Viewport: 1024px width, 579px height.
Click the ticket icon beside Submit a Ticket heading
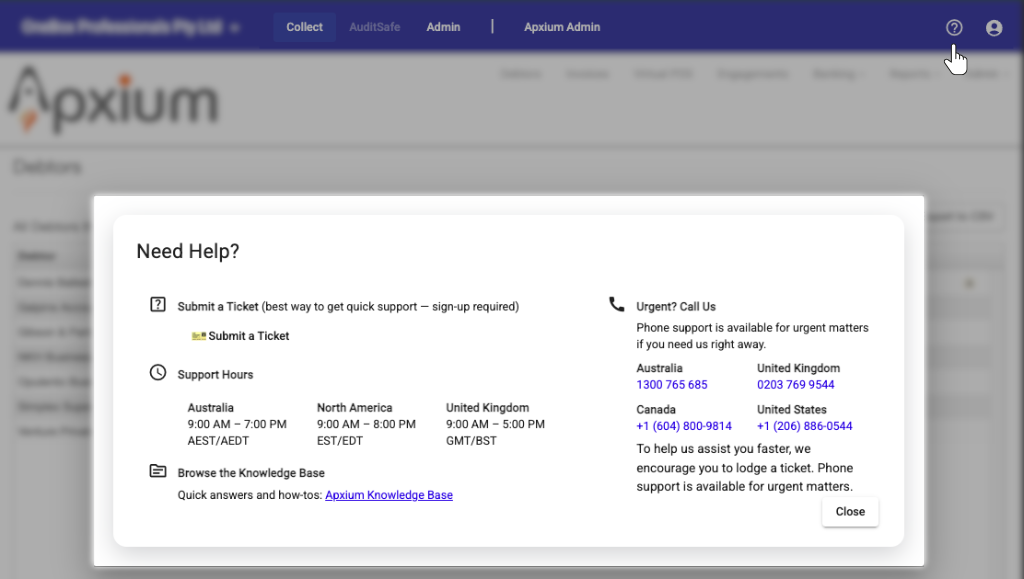158,305
